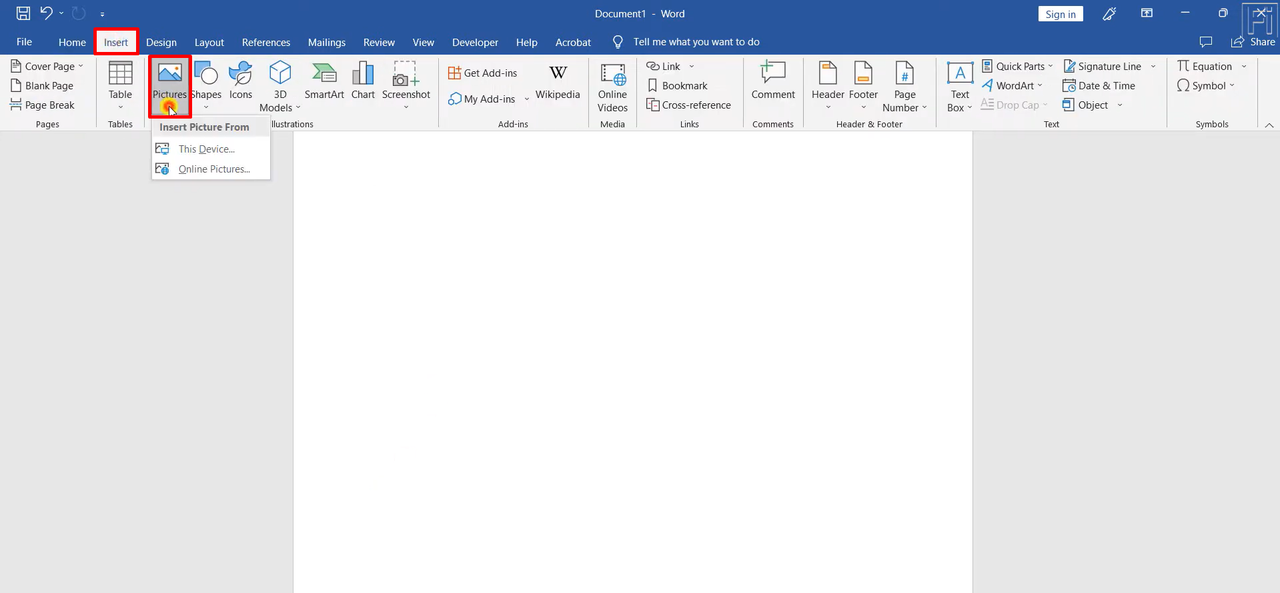Switch to the Home tab
Viewport: 1280px width, 593px height.
[x=72, y=42]
